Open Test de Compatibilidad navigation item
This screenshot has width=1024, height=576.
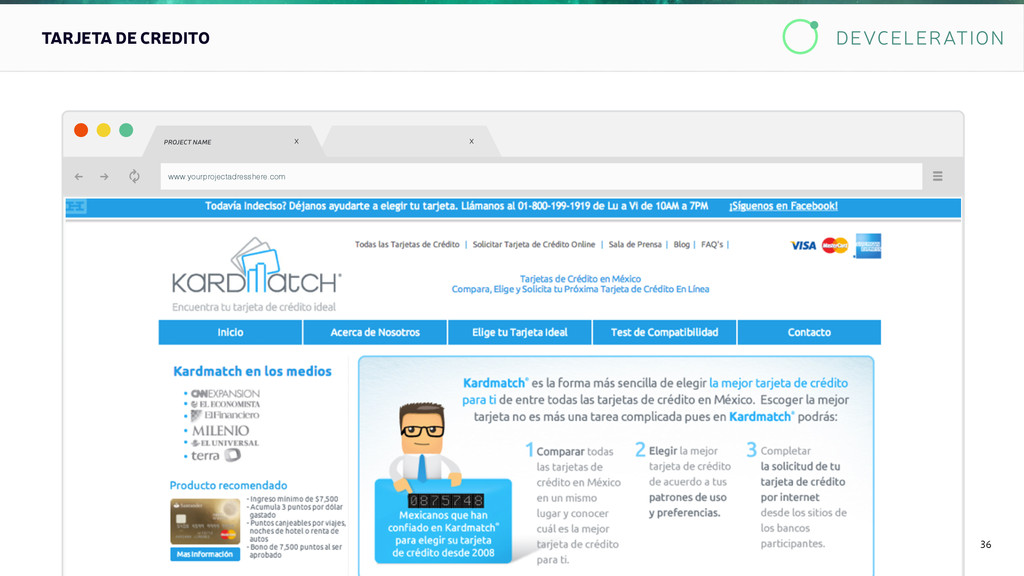point(664,332)
